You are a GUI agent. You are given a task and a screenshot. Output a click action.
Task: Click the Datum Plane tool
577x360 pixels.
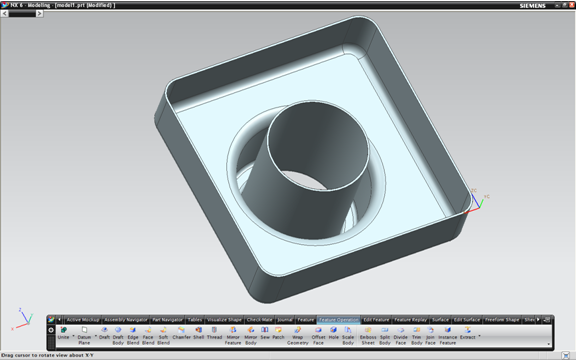(x=84, y=336)
